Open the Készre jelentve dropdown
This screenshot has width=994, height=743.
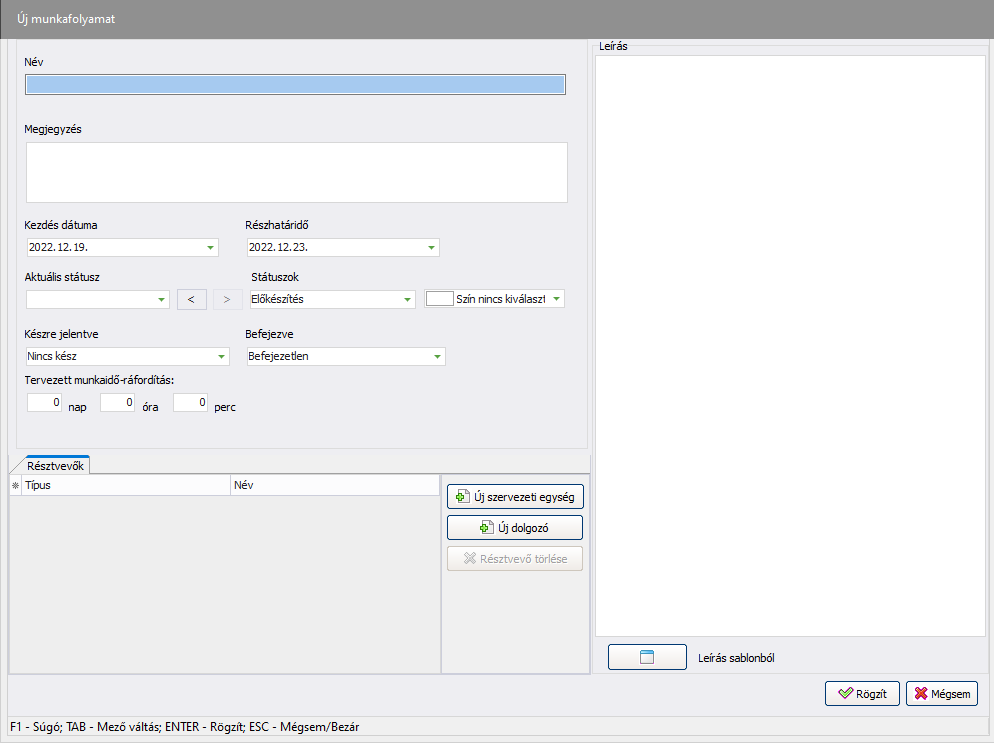click(221, 357)
